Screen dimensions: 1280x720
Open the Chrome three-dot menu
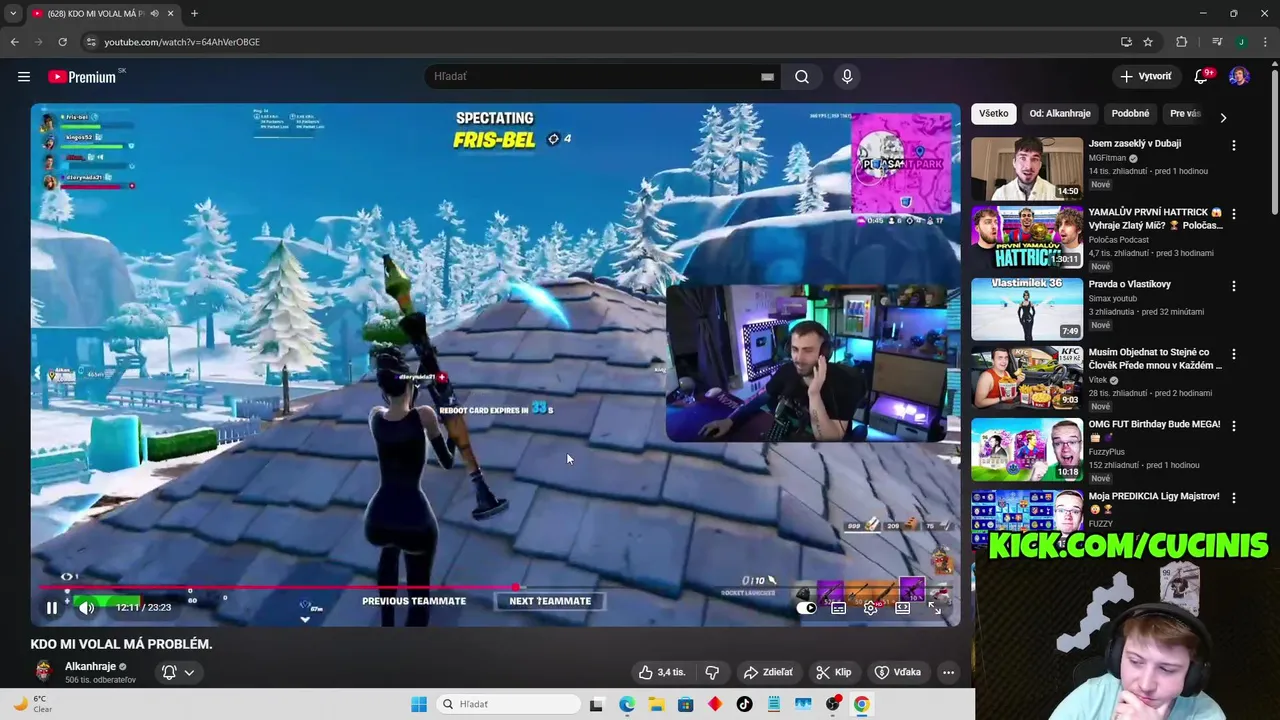[x=1266, y=42]
